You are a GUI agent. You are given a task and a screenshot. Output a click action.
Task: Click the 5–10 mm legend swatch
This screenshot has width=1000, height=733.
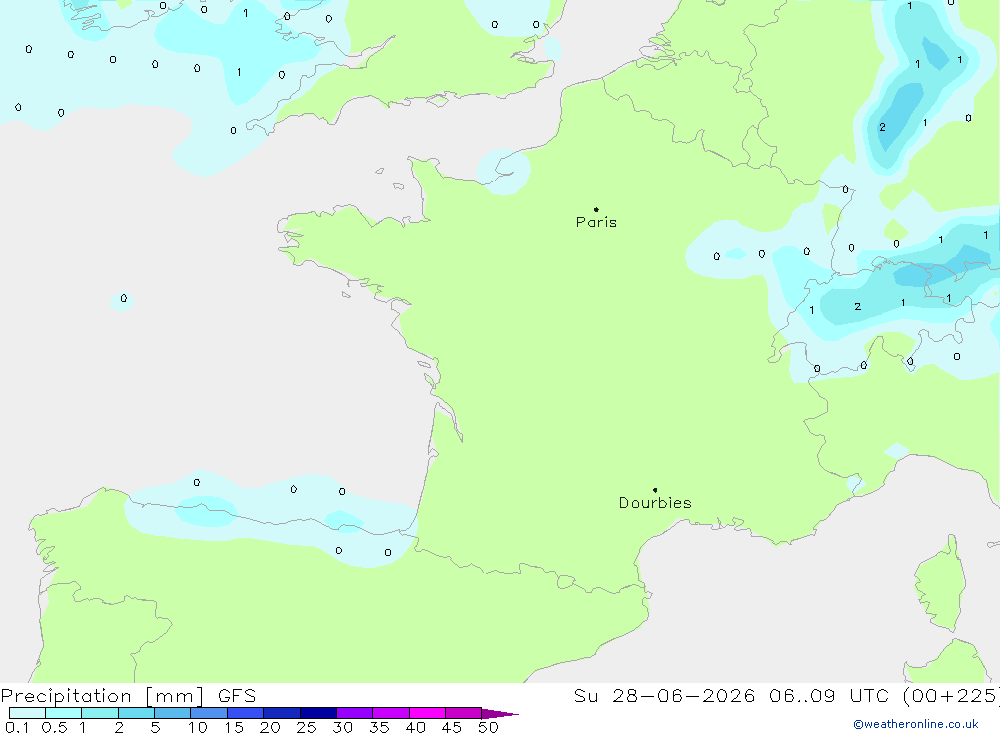[x=173, y=713]
